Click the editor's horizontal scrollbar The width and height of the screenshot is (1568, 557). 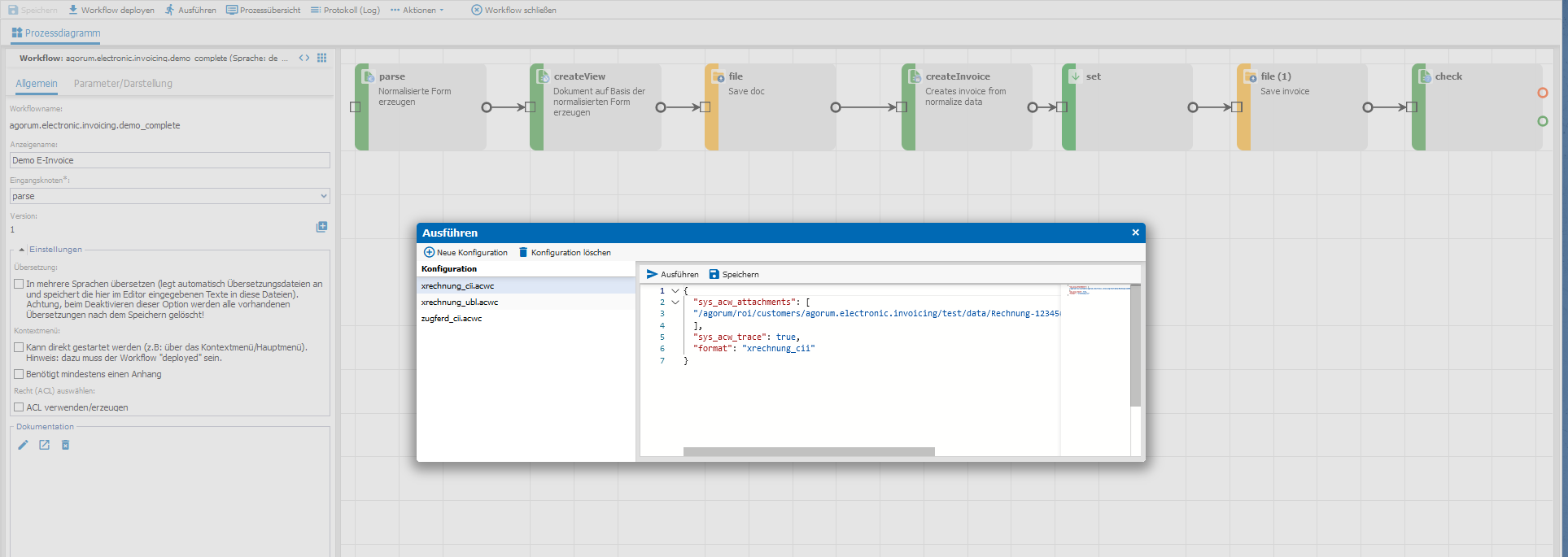tap(809, 451)
